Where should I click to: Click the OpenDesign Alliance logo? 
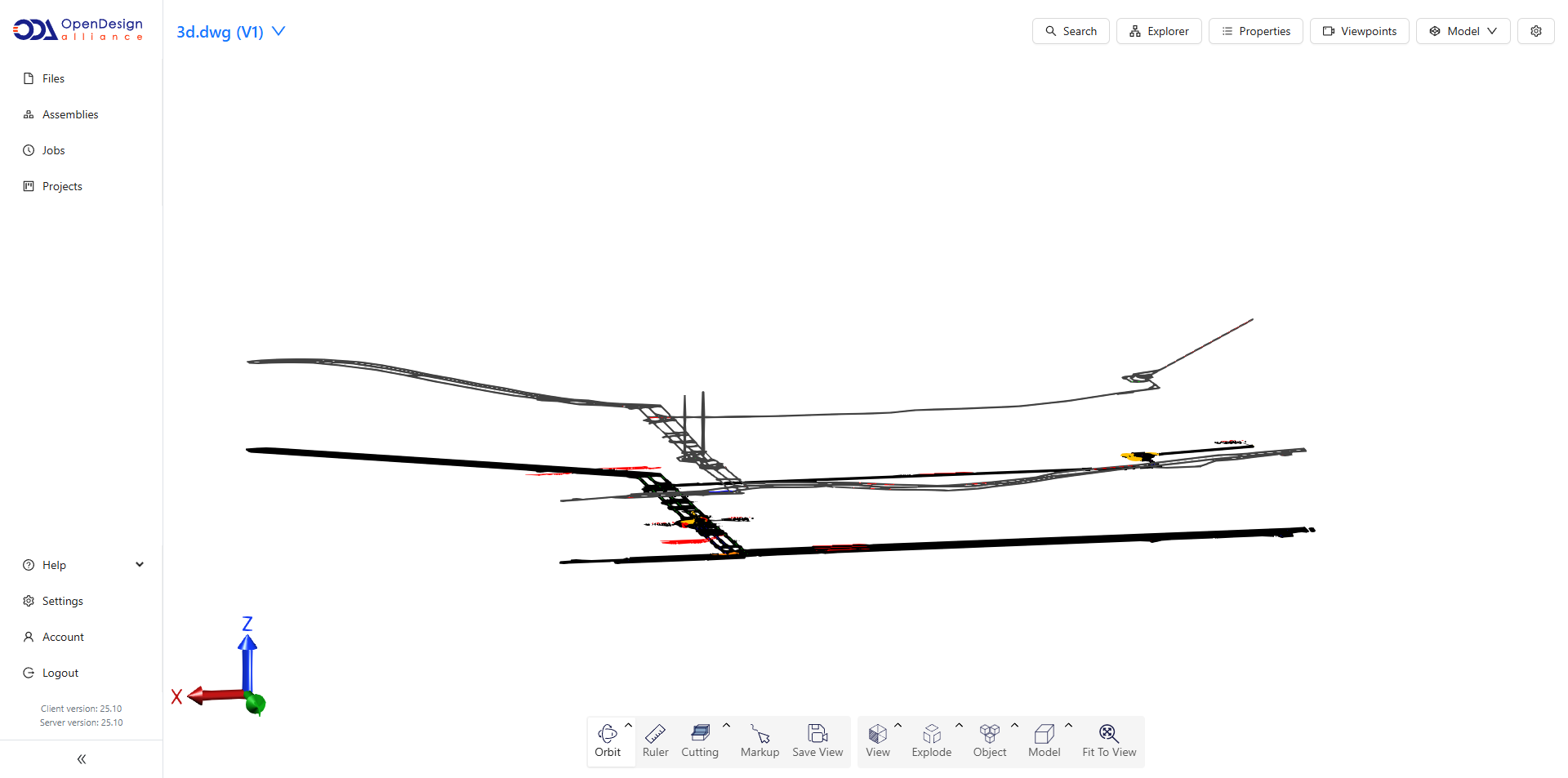[x=78, y=29]
